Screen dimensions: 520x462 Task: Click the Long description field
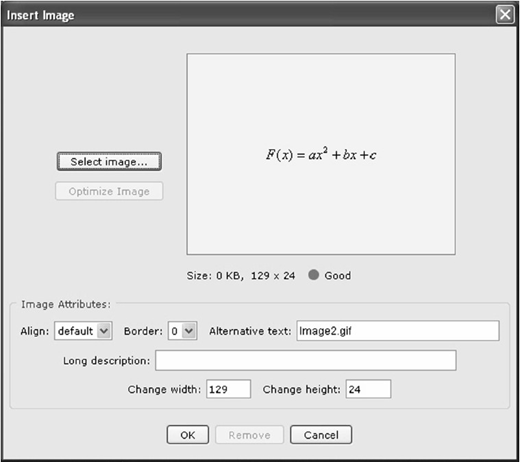click(306, 360)
